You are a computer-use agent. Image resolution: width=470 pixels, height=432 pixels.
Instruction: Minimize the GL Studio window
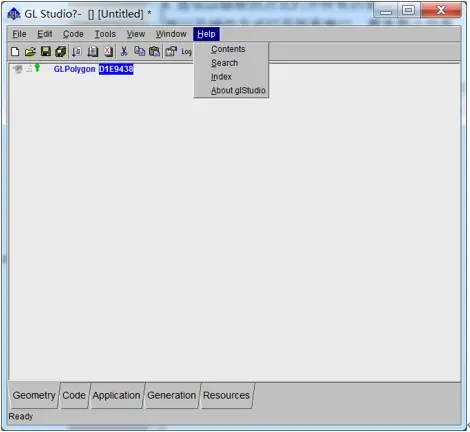click(386, 11)
